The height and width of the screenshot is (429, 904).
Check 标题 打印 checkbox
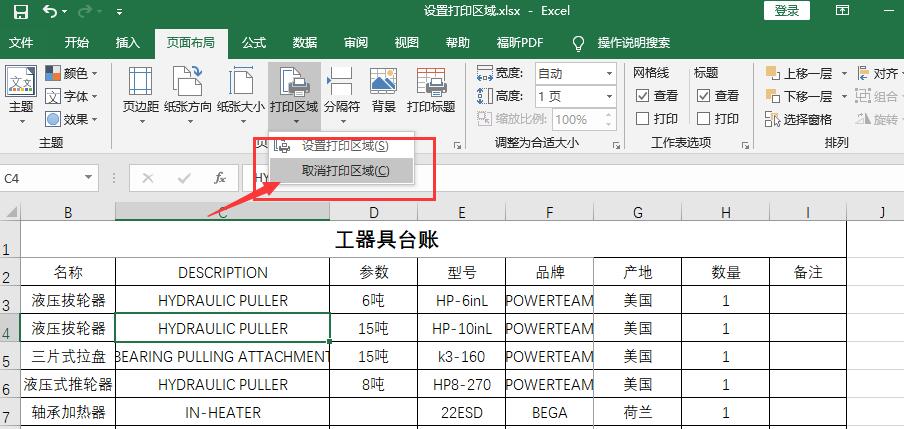pos(703,119)
